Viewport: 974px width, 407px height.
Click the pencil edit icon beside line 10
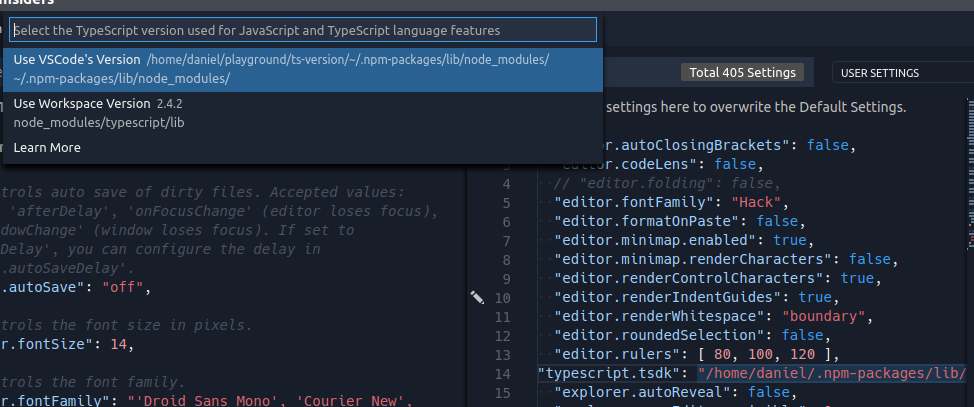click(476, 298)
